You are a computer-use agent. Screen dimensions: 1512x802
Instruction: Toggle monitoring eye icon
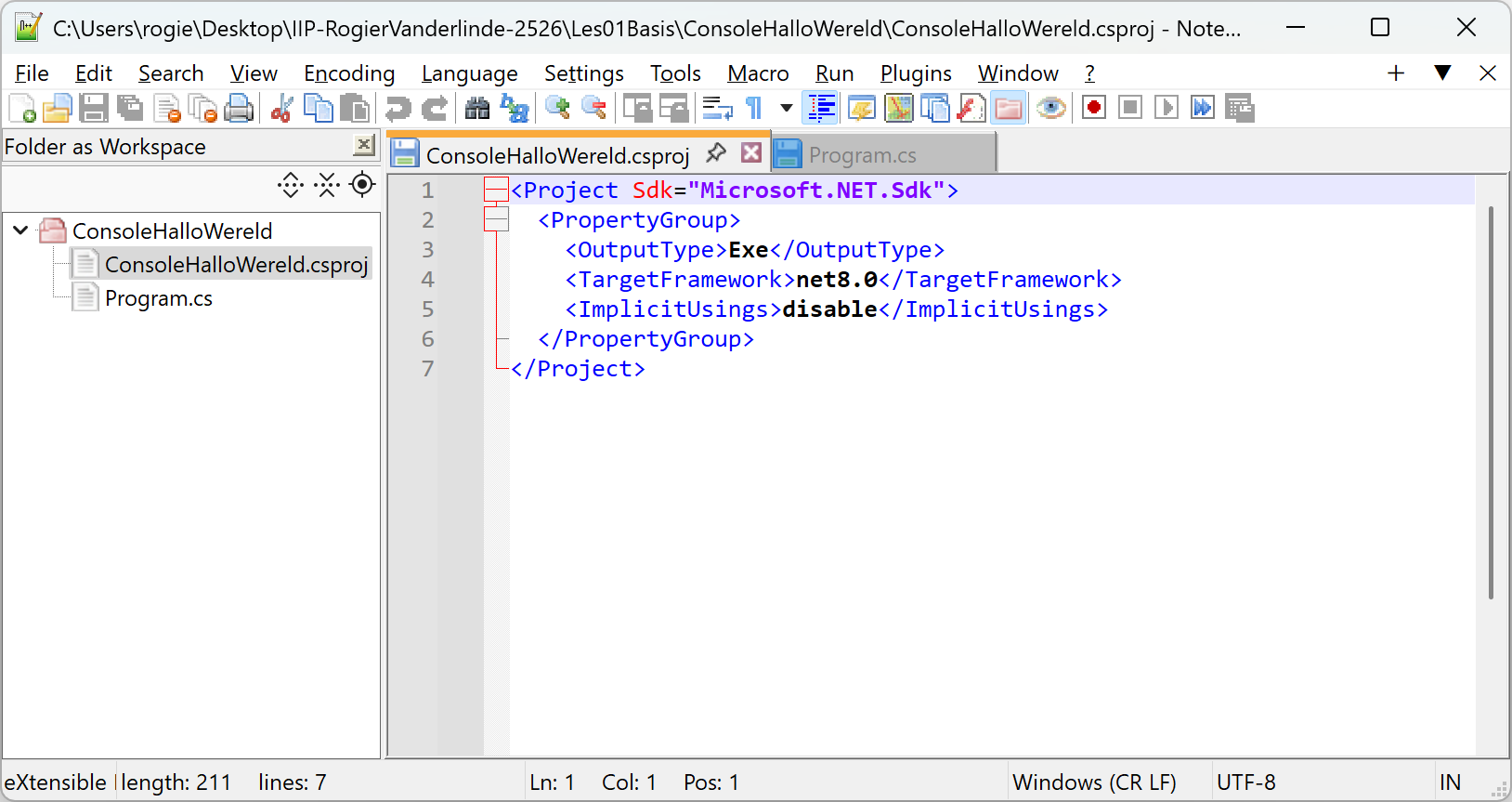coord(1051,109)
